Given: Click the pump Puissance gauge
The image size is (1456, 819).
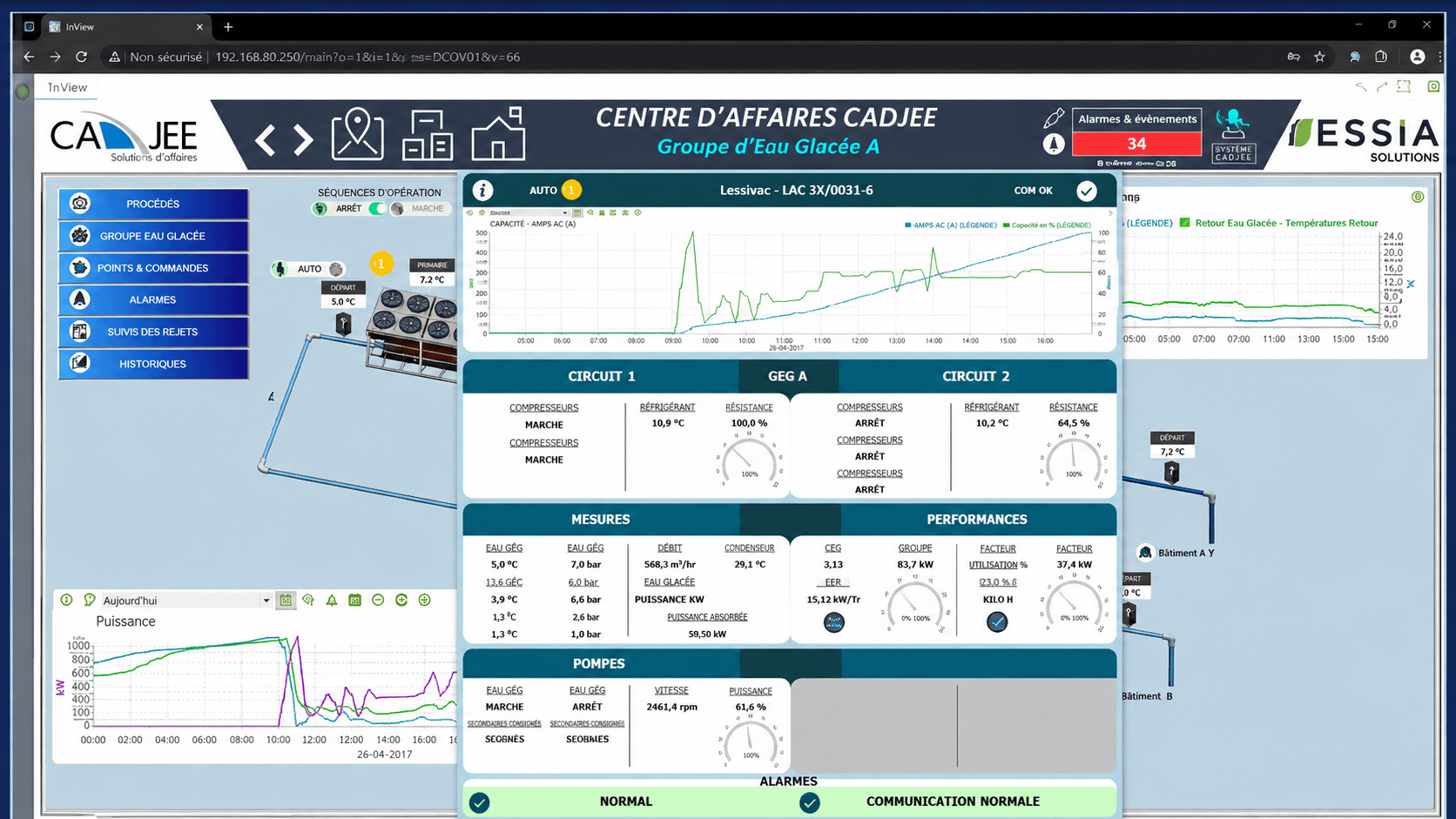Looking at the screenshot, I should 751,744.
